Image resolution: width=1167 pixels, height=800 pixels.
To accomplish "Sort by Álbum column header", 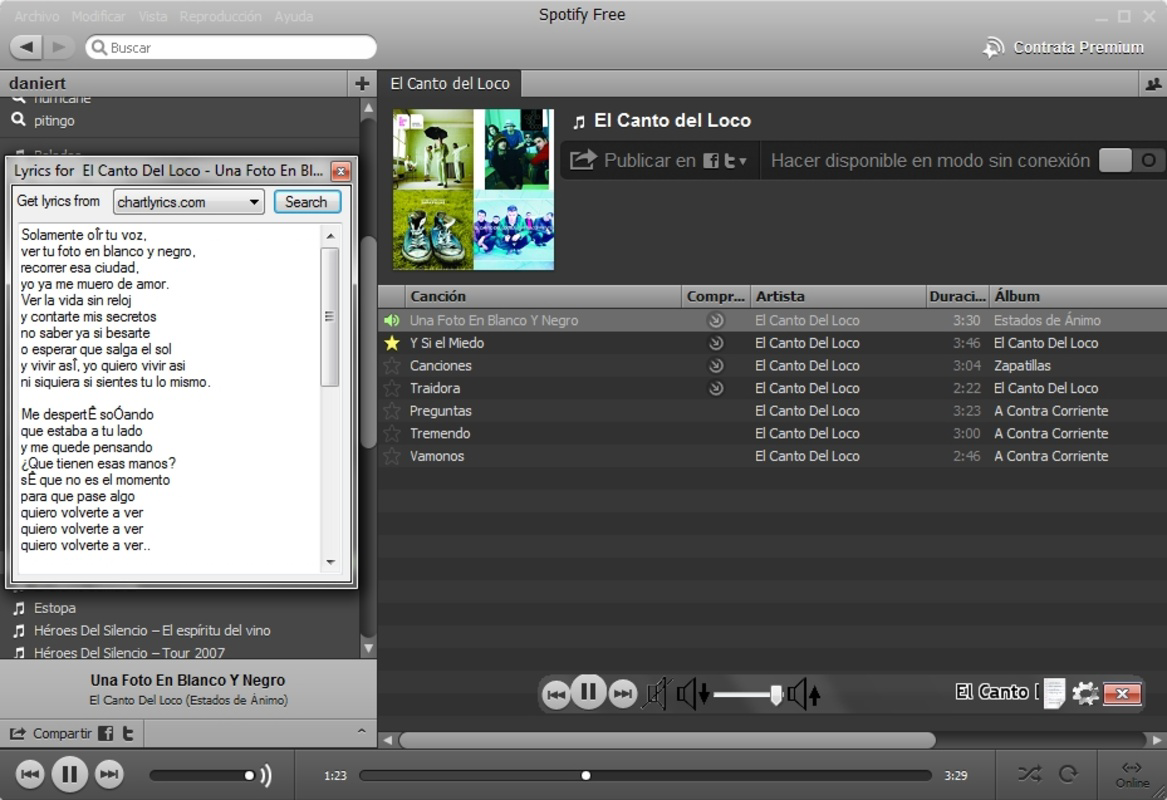I will click(x=1078, y=296).
